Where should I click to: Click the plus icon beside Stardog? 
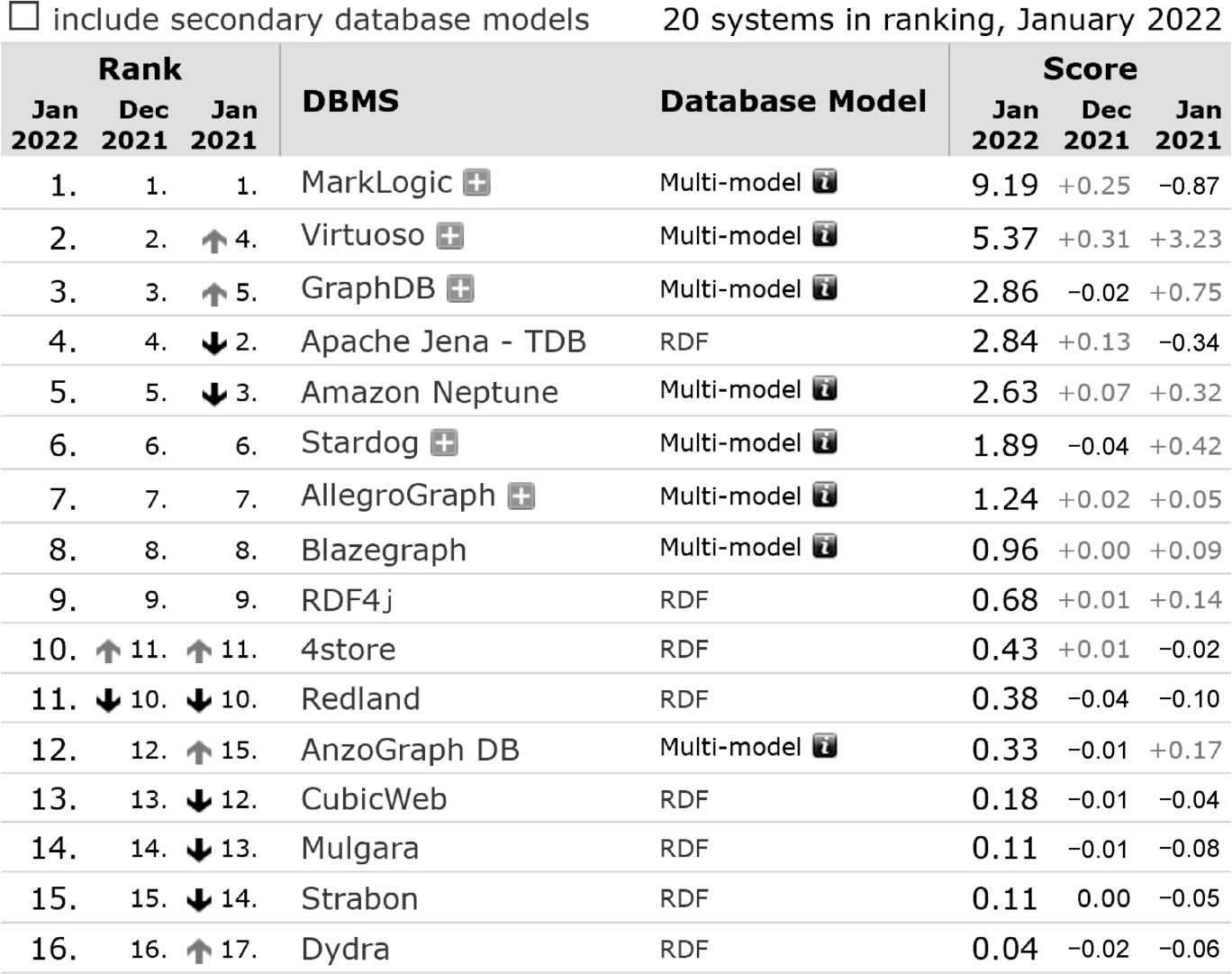point(444,443)
